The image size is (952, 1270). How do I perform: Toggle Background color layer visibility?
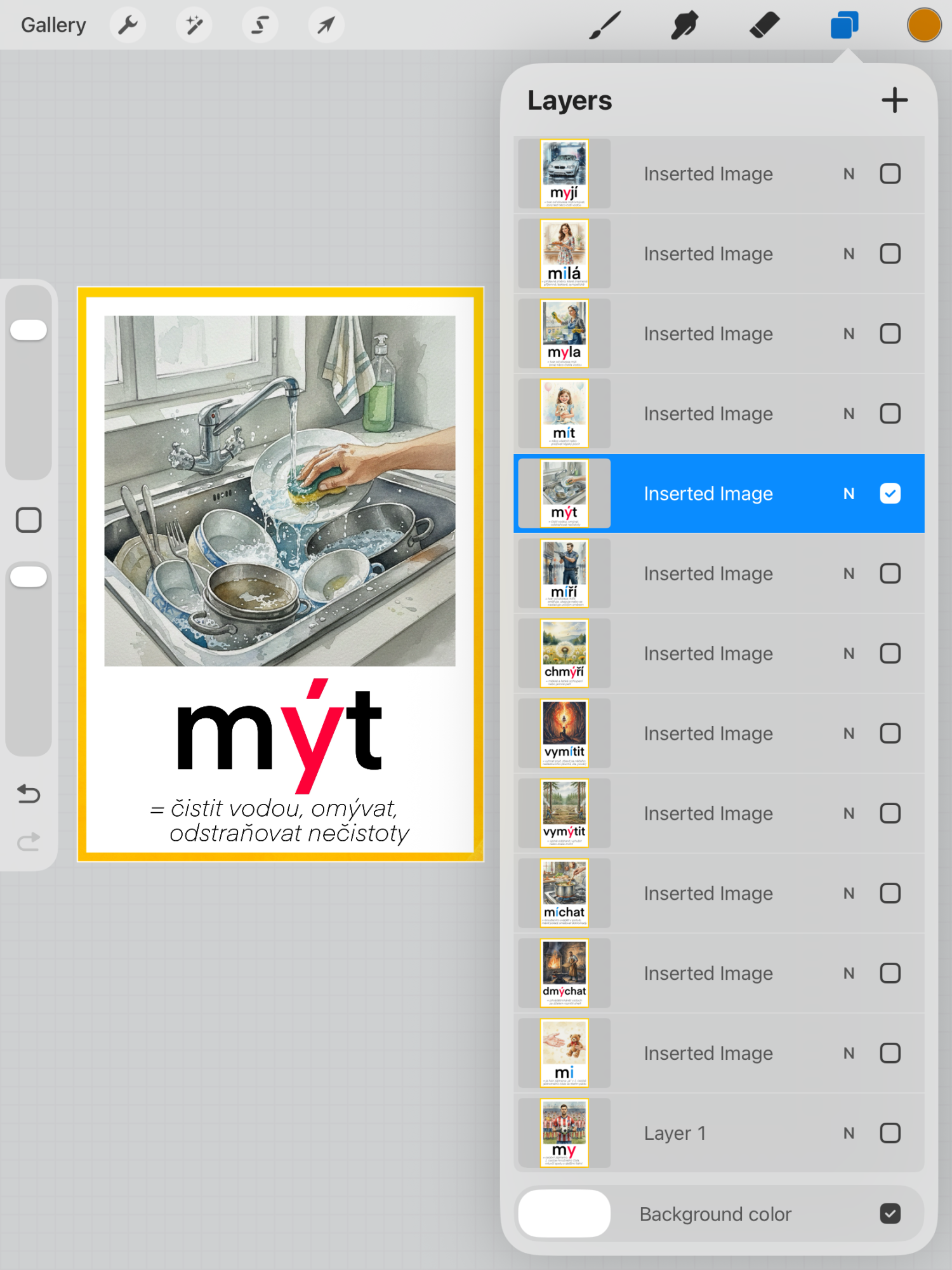[890, 1213]
